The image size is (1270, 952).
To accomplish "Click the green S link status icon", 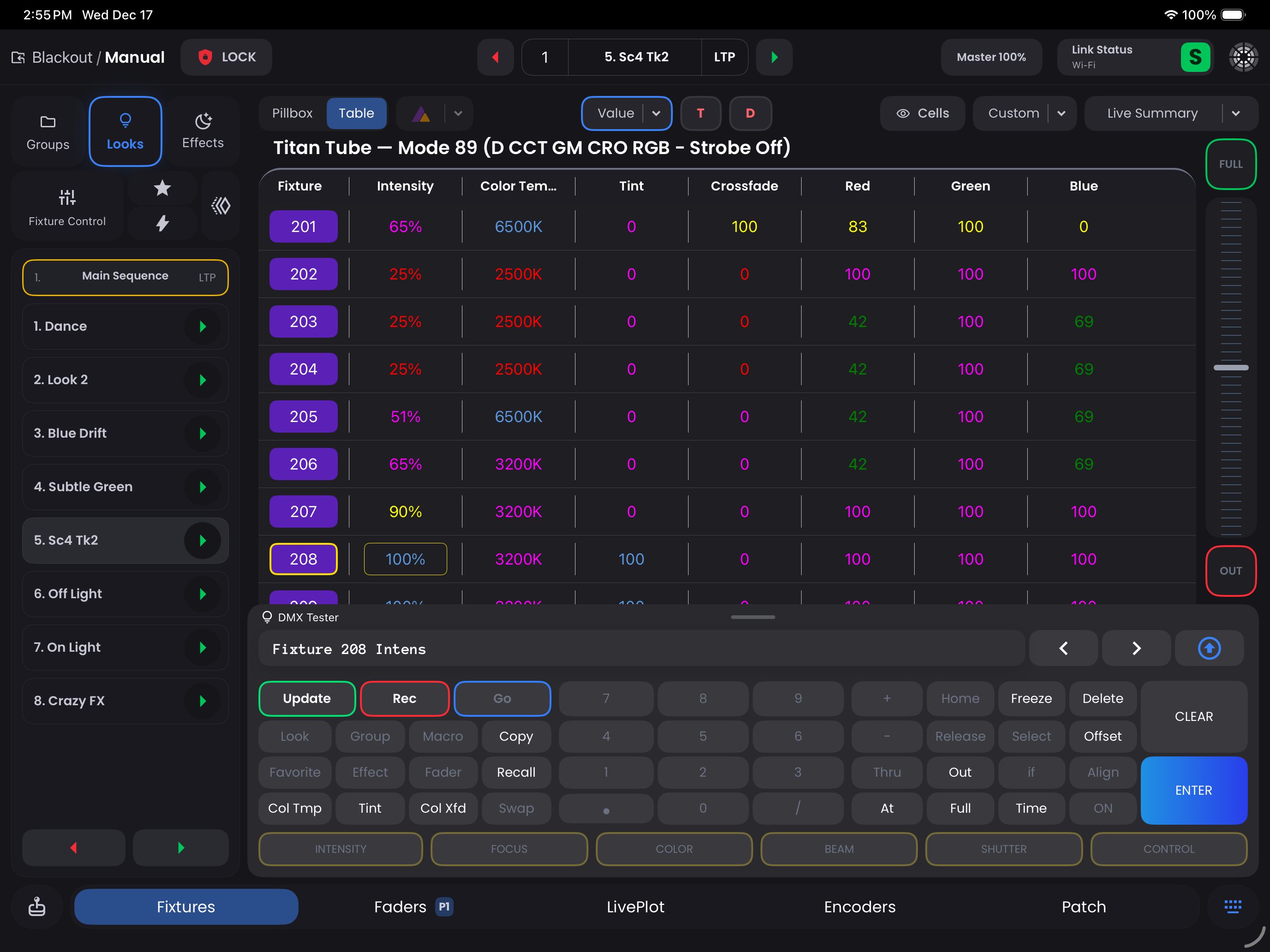I will (1195, 57).
